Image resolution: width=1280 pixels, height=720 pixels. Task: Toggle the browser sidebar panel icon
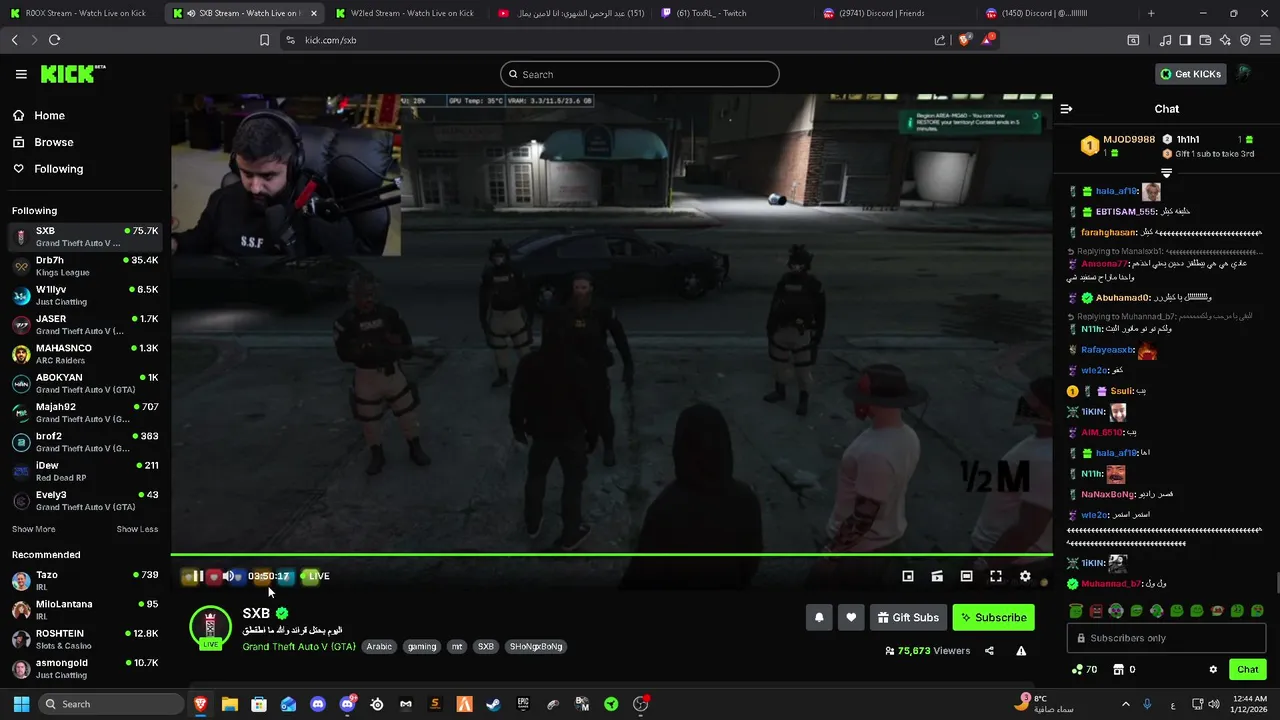click(x=1185, y=40)
